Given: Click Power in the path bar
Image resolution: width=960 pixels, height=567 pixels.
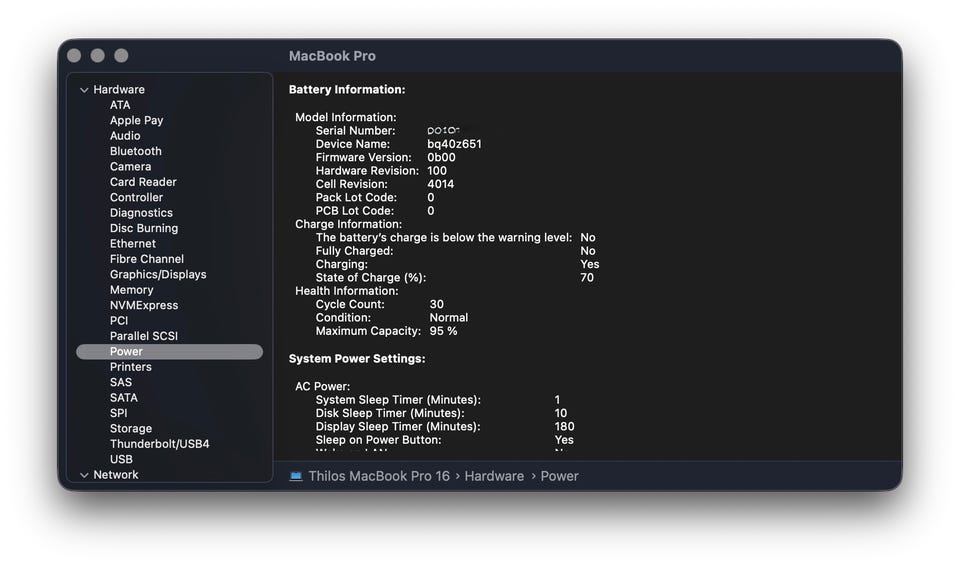Looking at the screenshot, I should [560, 476].
